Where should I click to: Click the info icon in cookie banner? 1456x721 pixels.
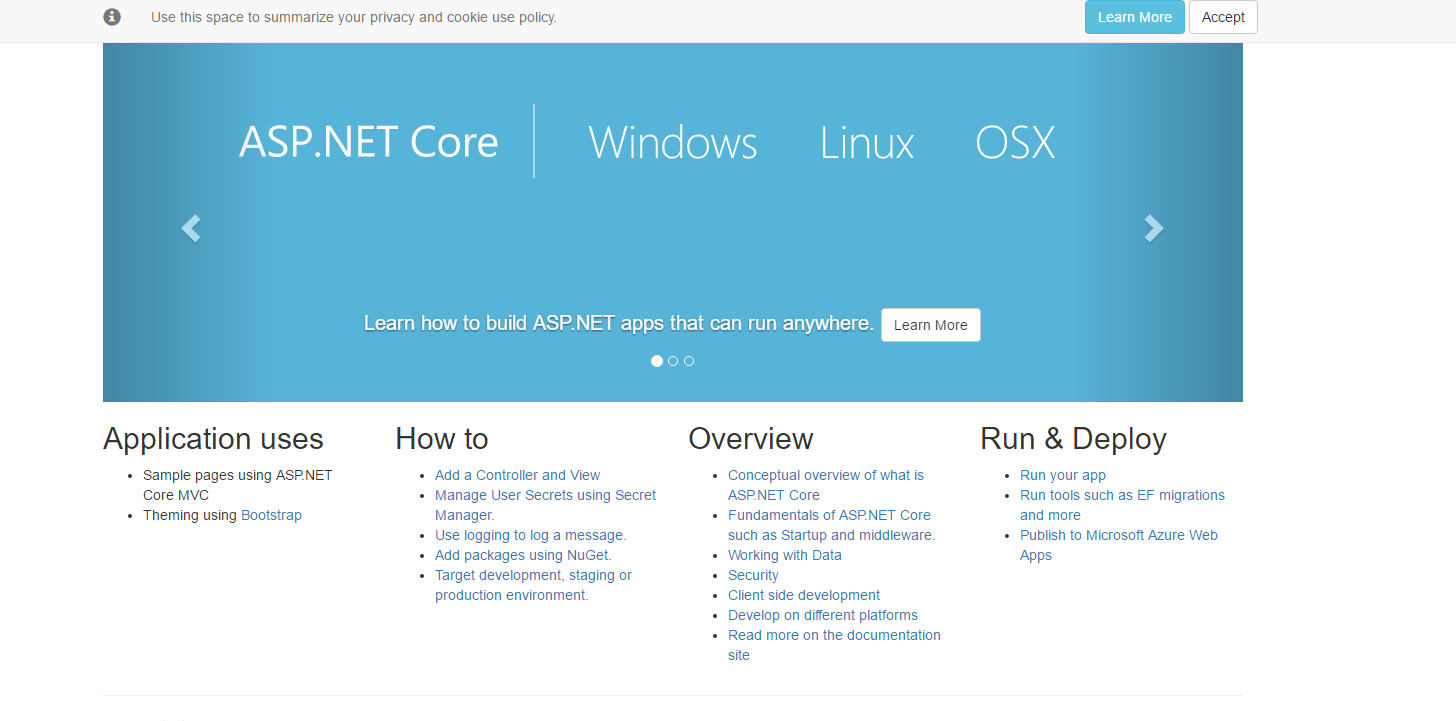coord(112,17)
